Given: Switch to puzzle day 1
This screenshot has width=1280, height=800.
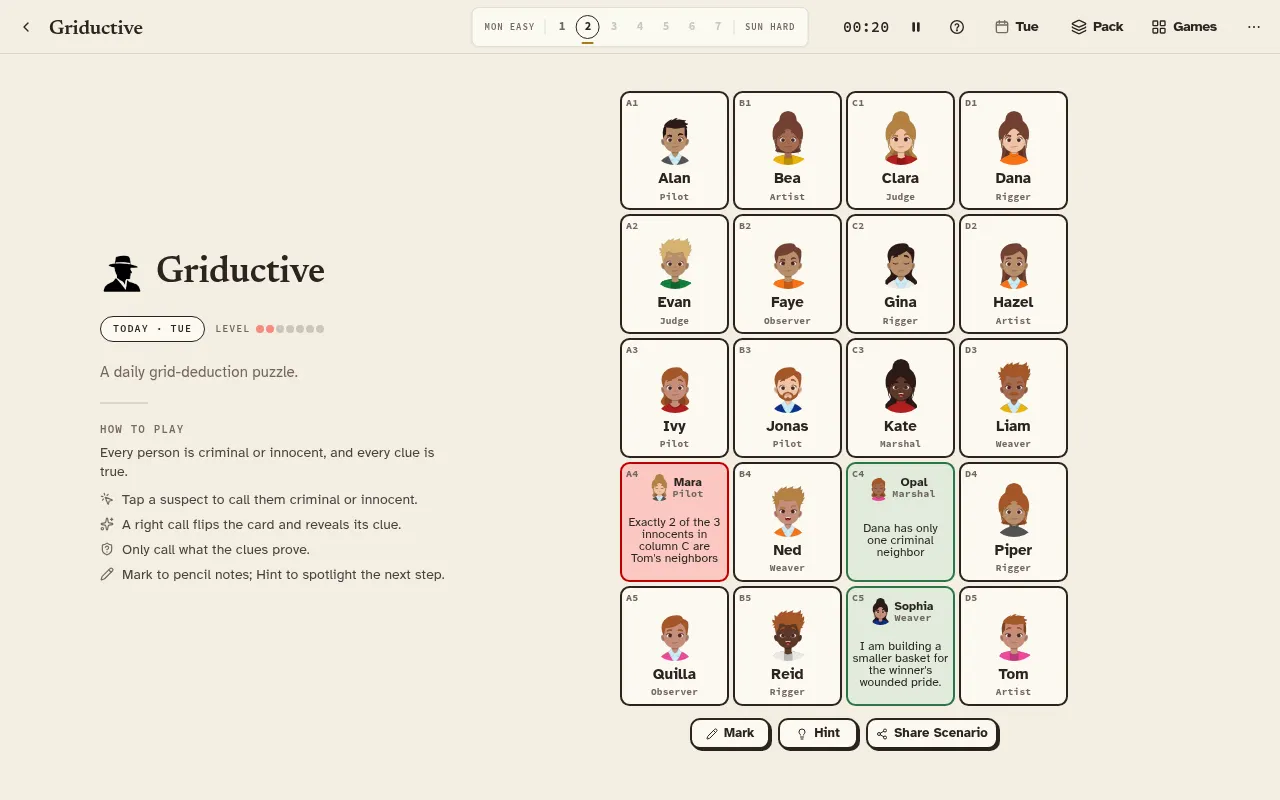Looking at the screenshot, I should (562, 27).
